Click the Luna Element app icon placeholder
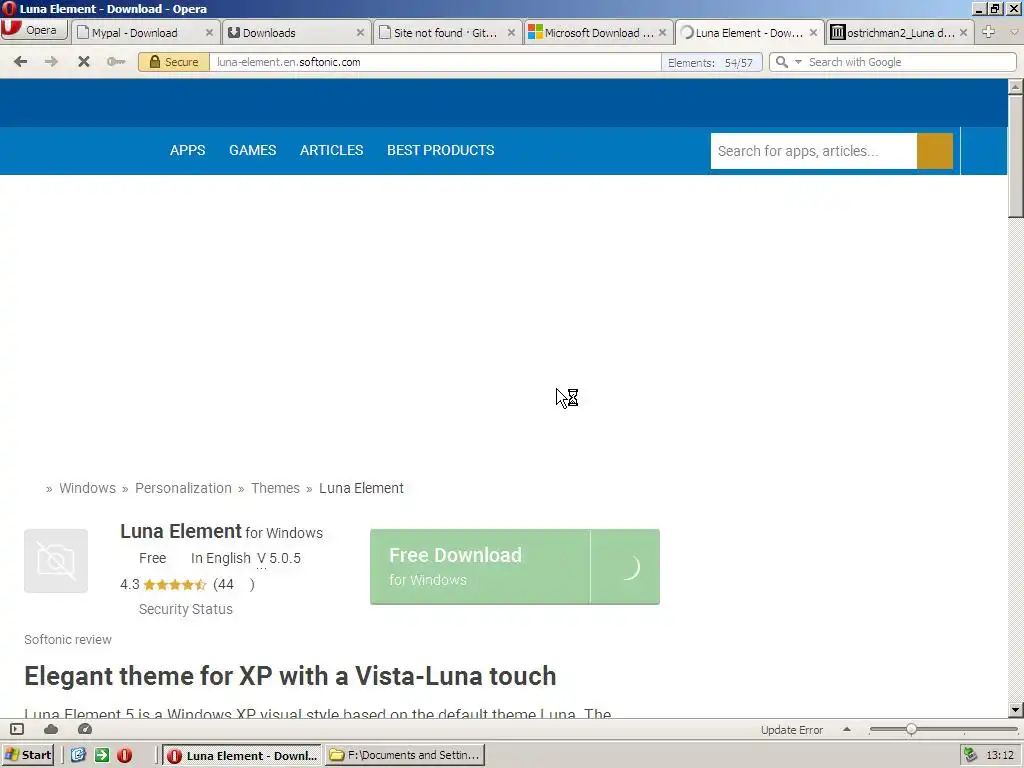Screen dimensions: 1024x768 (56, 561)
